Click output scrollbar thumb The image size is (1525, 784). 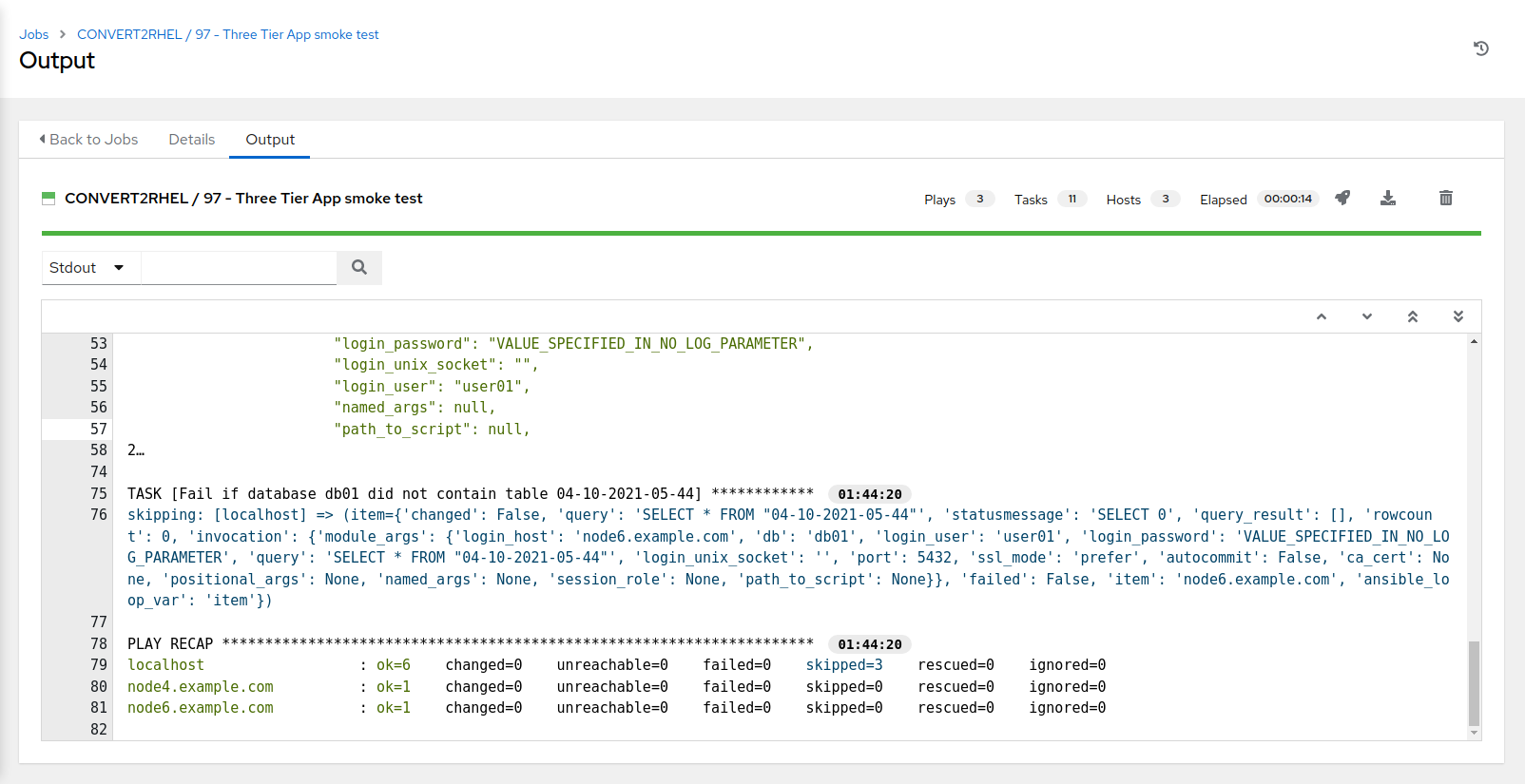[1474, 683]
